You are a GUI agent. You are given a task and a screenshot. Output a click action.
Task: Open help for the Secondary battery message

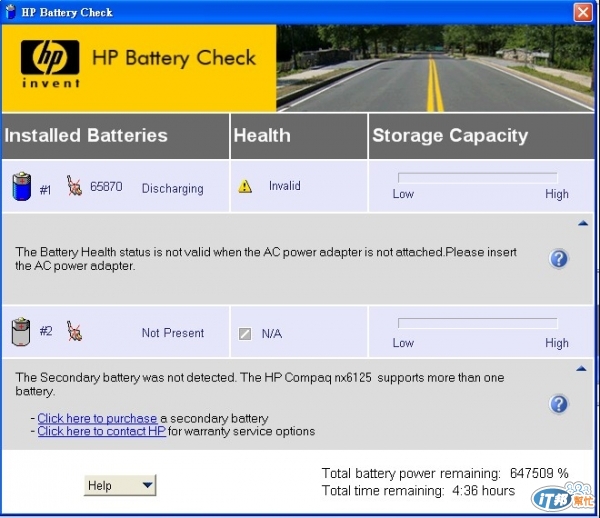559,404
